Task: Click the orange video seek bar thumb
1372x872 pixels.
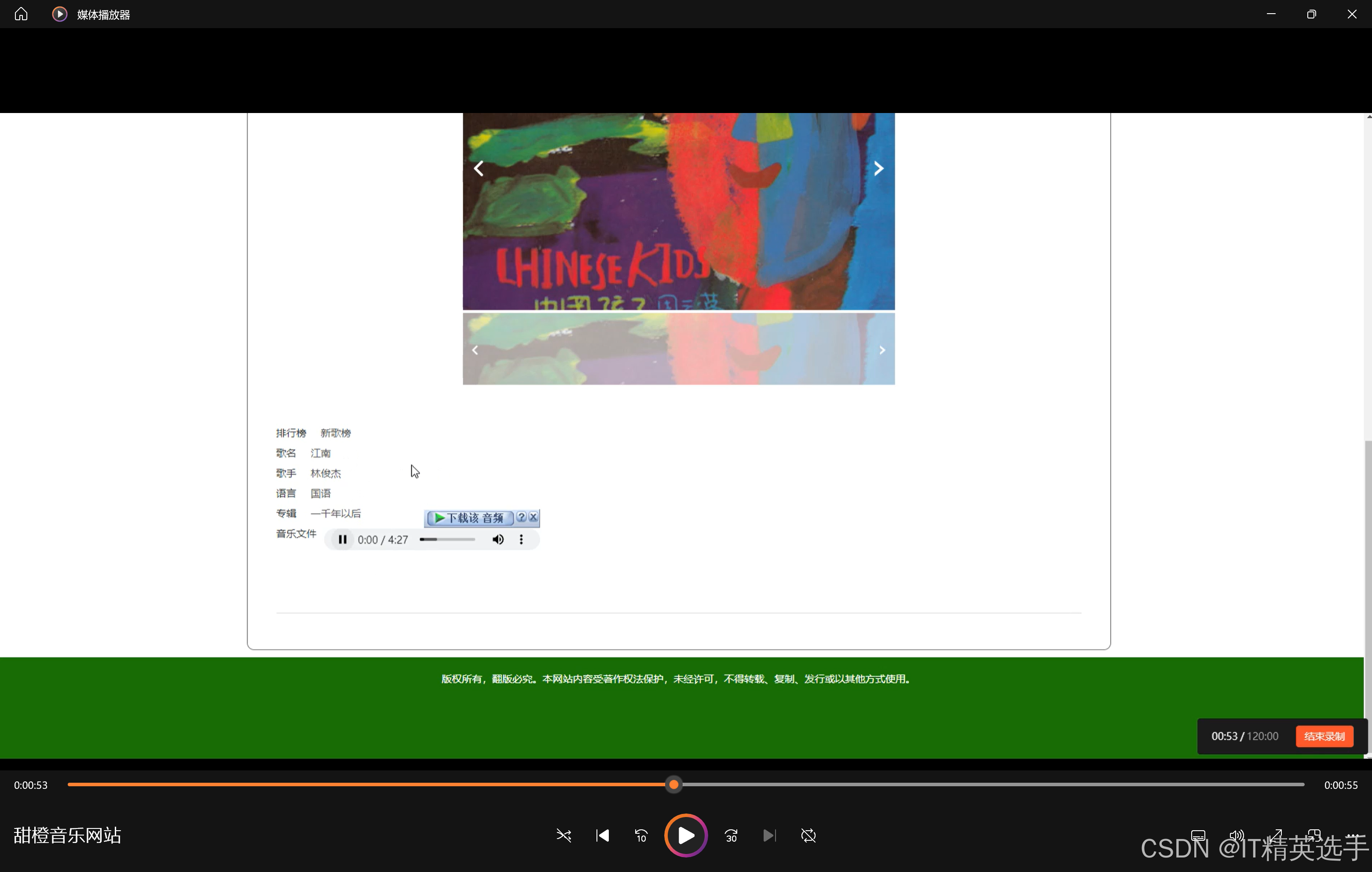Action: [673, 785]
